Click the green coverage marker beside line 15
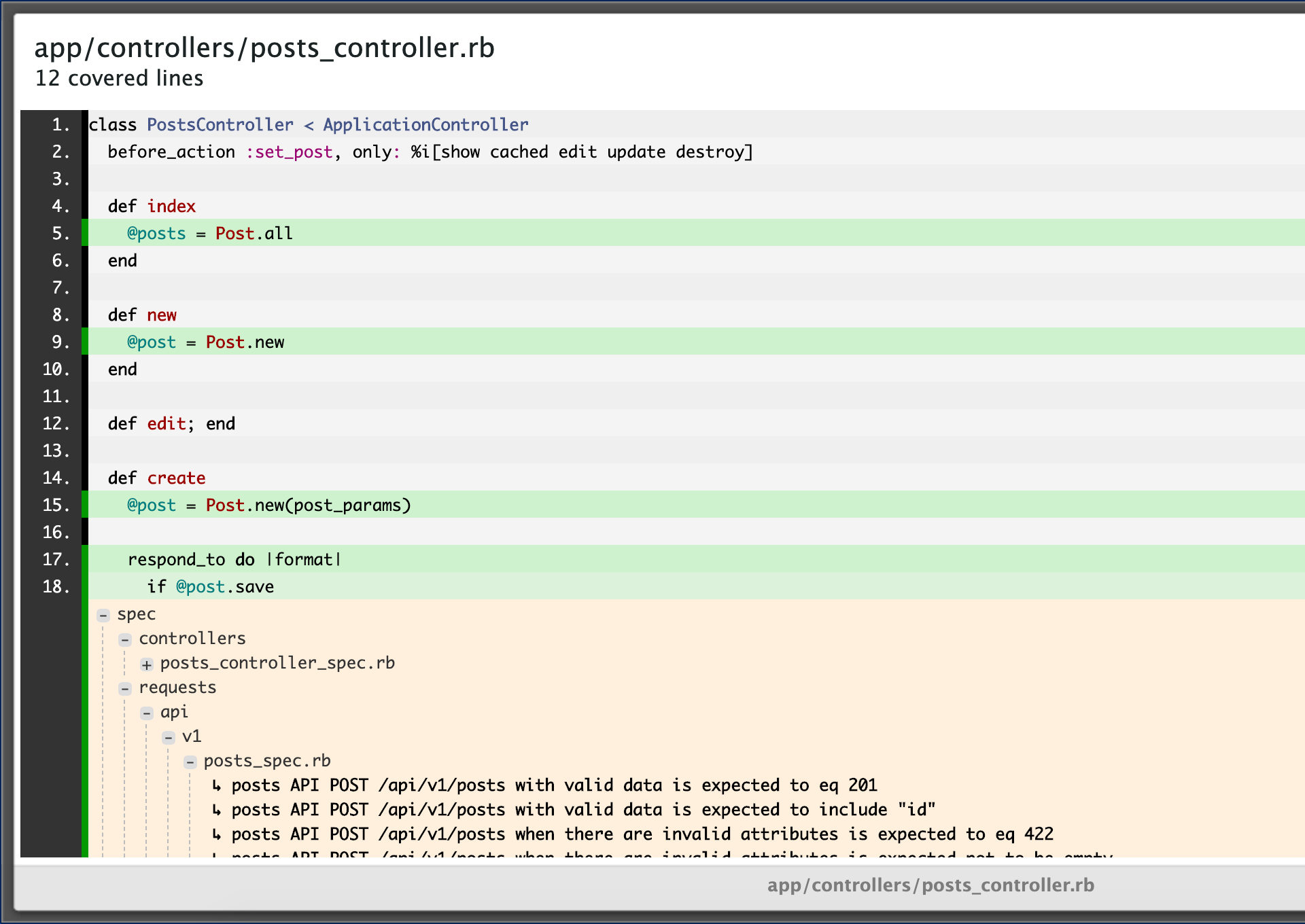The width and height of the screenshot is (1305, 924). click(x=84, y=505)
